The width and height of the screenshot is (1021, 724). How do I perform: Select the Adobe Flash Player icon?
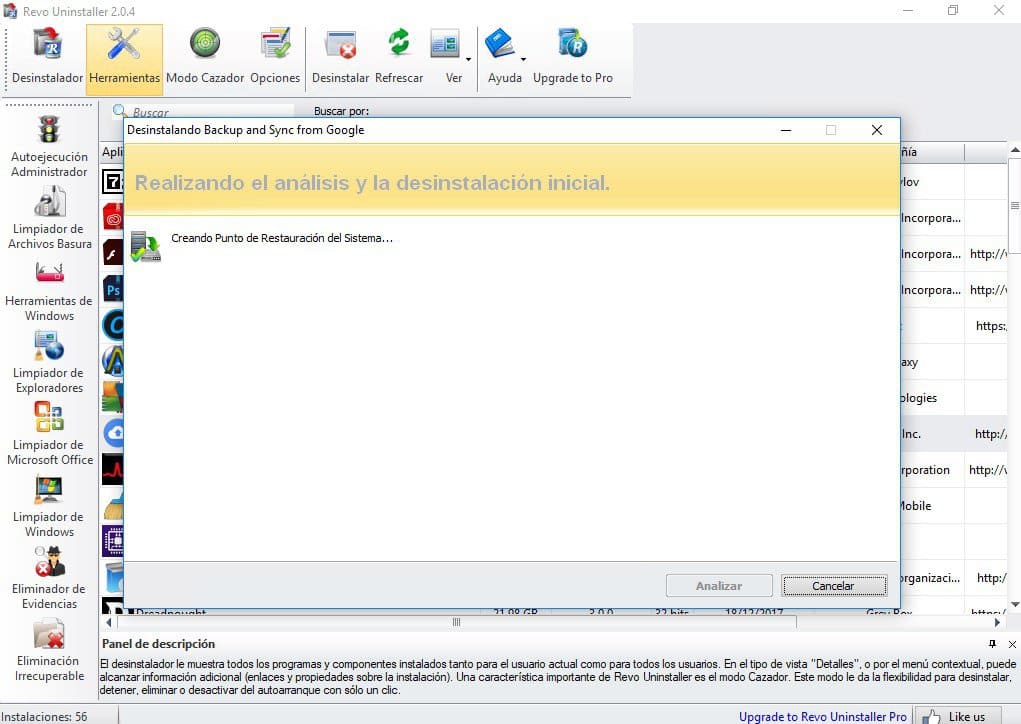coord(113,253)
